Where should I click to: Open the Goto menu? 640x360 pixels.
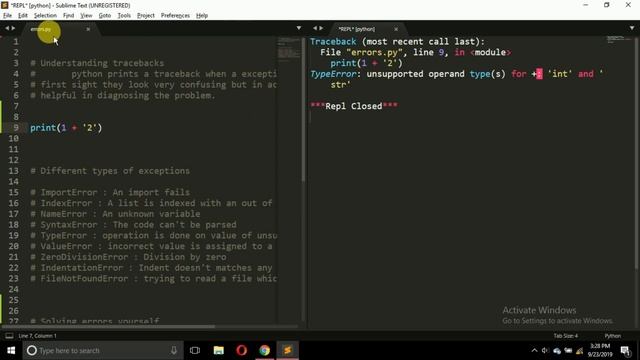104,16
